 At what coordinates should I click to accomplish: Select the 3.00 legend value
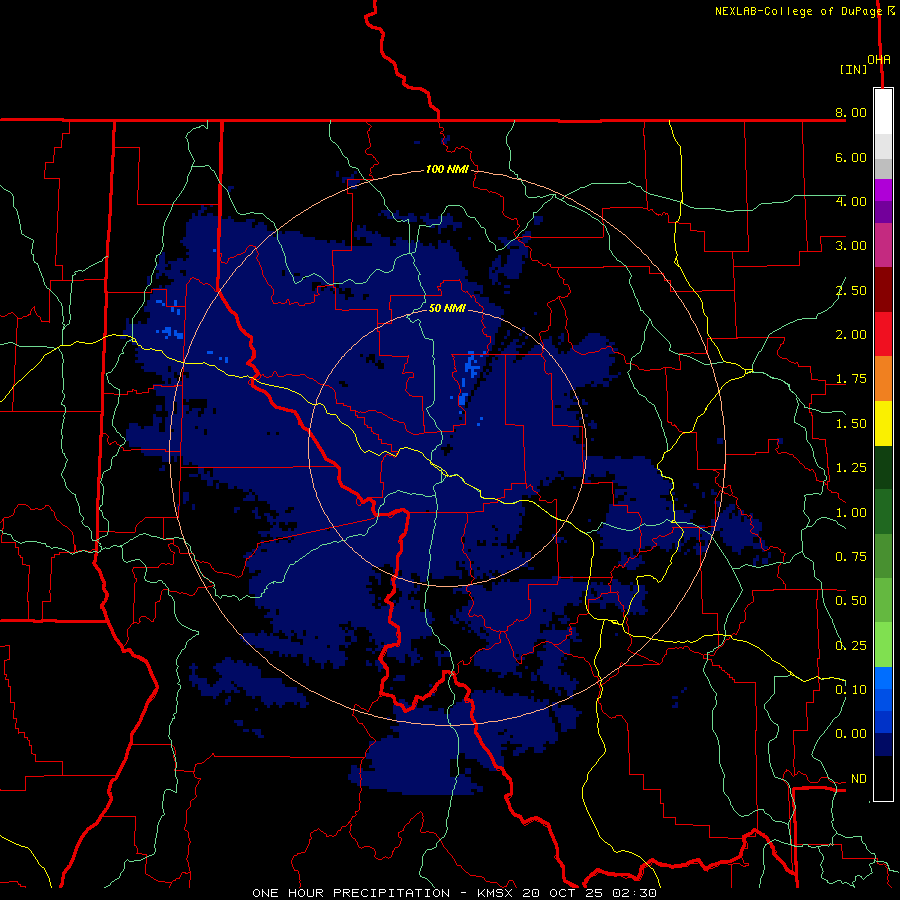[851, 246]
